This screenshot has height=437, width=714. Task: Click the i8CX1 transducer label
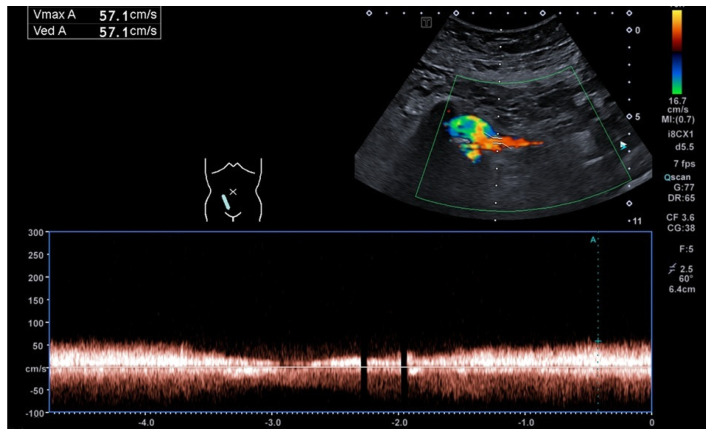680,134
